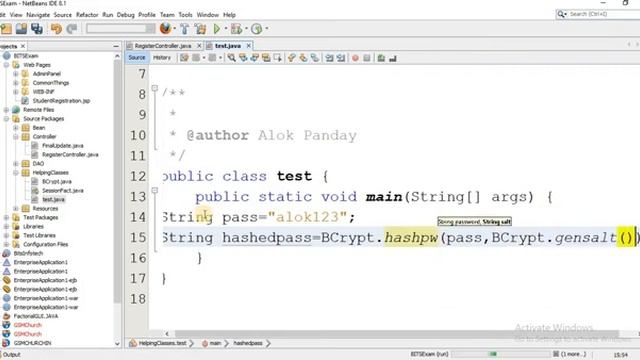The image size is (640, 360).
Task: Click the Build Project hammer icon
Action: 184,29
